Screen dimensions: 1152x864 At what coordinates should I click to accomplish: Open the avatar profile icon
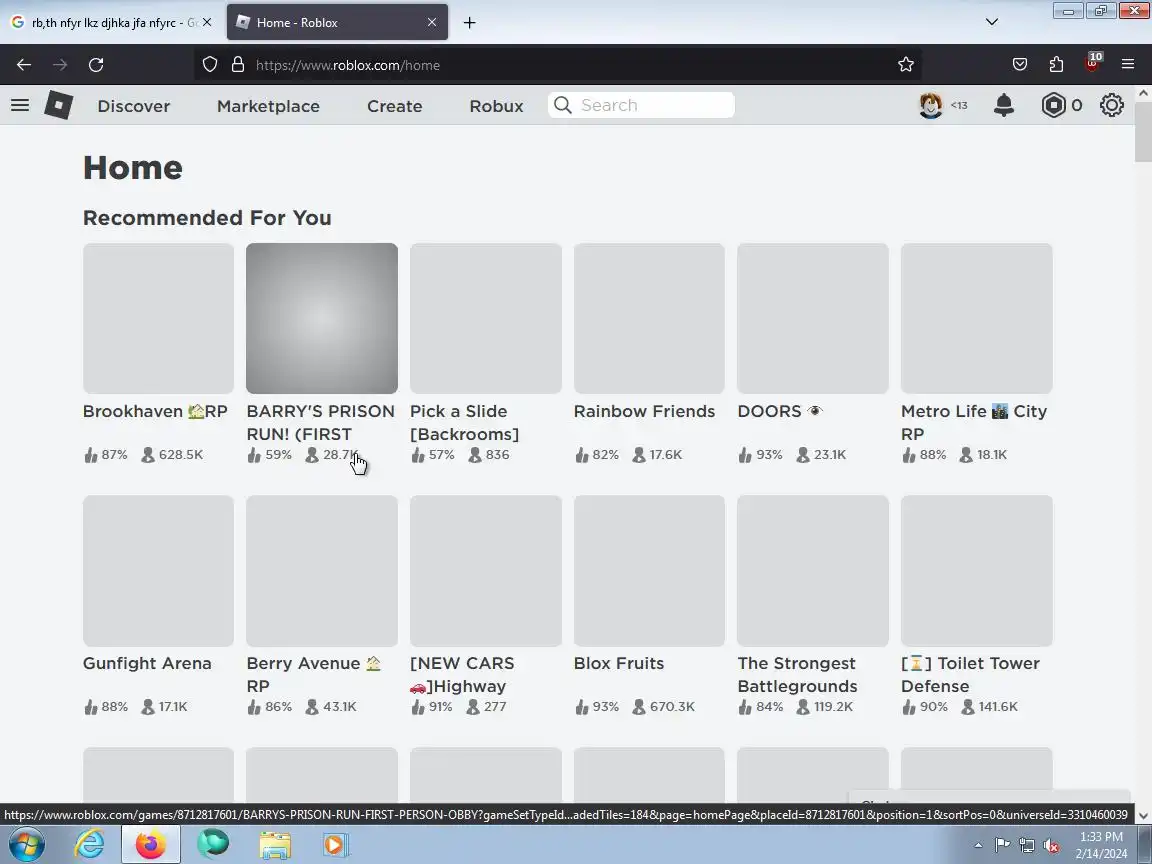pyautogui.click(x=931, y=105)
